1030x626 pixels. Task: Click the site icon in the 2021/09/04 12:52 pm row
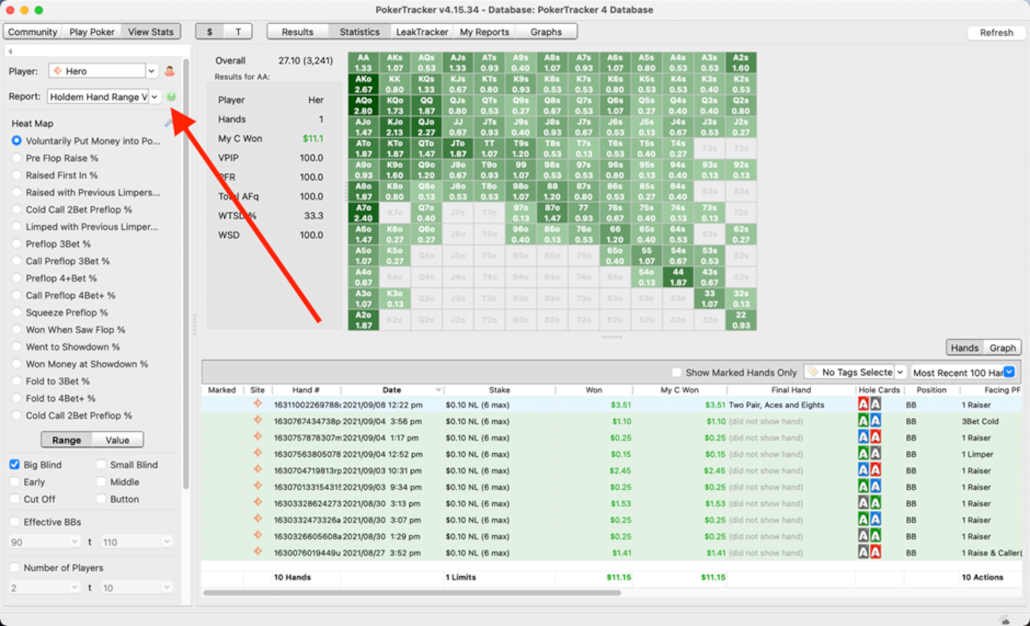258,453
